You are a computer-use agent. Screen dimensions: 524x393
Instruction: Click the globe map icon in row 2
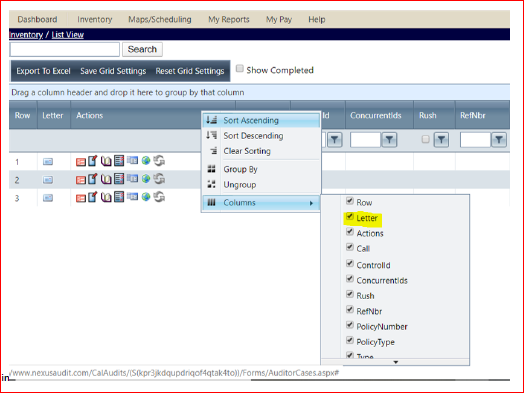(146, 179)
